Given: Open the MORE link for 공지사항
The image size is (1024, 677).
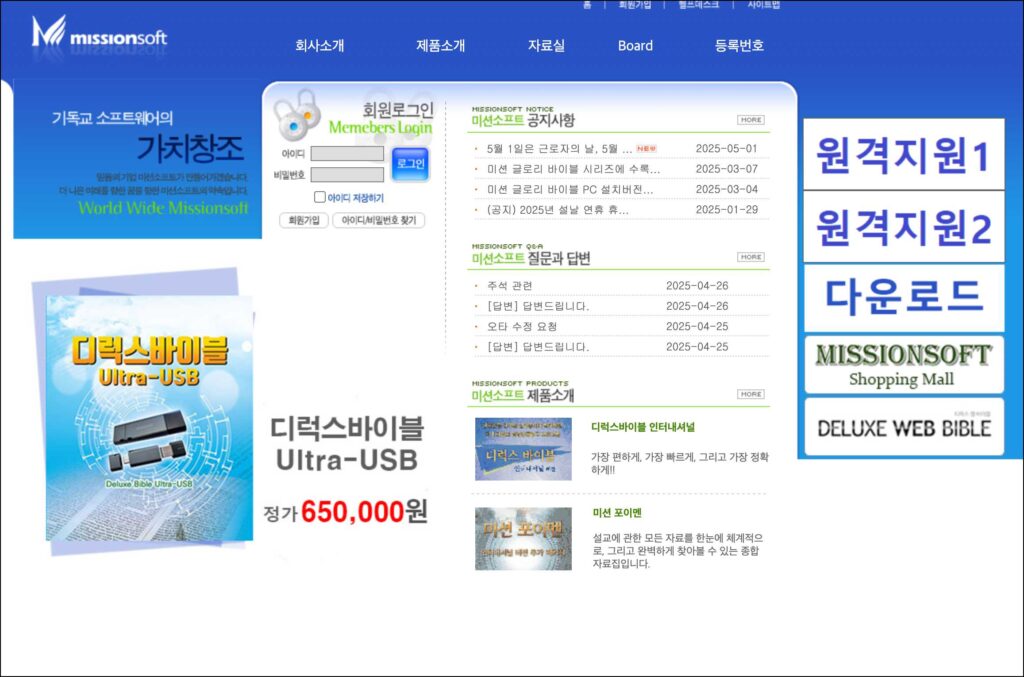Looking at the screenshot, I should tap(750, 120).
